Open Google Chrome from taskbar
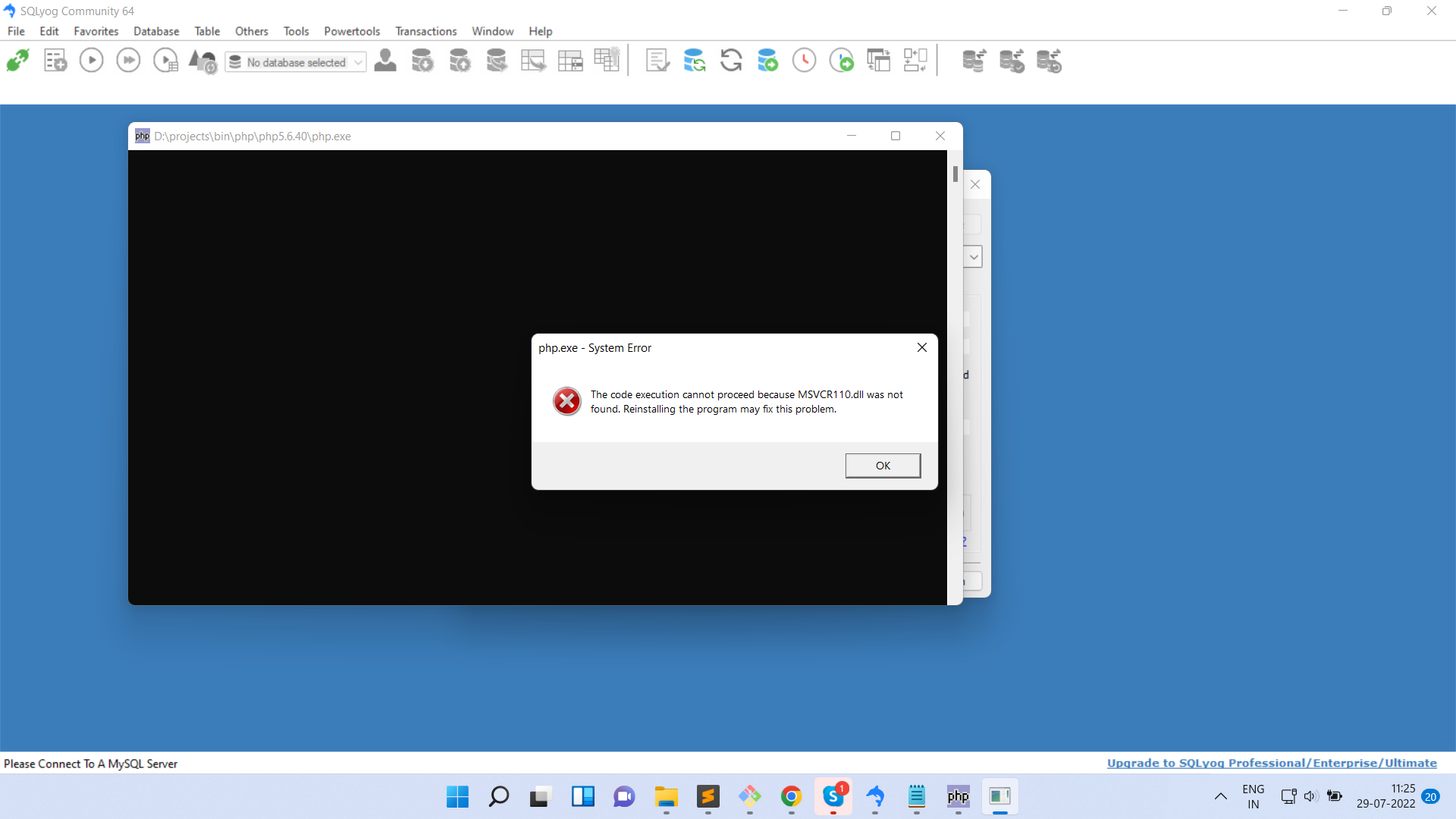The image size is (1456, 819). pos(792,796)
